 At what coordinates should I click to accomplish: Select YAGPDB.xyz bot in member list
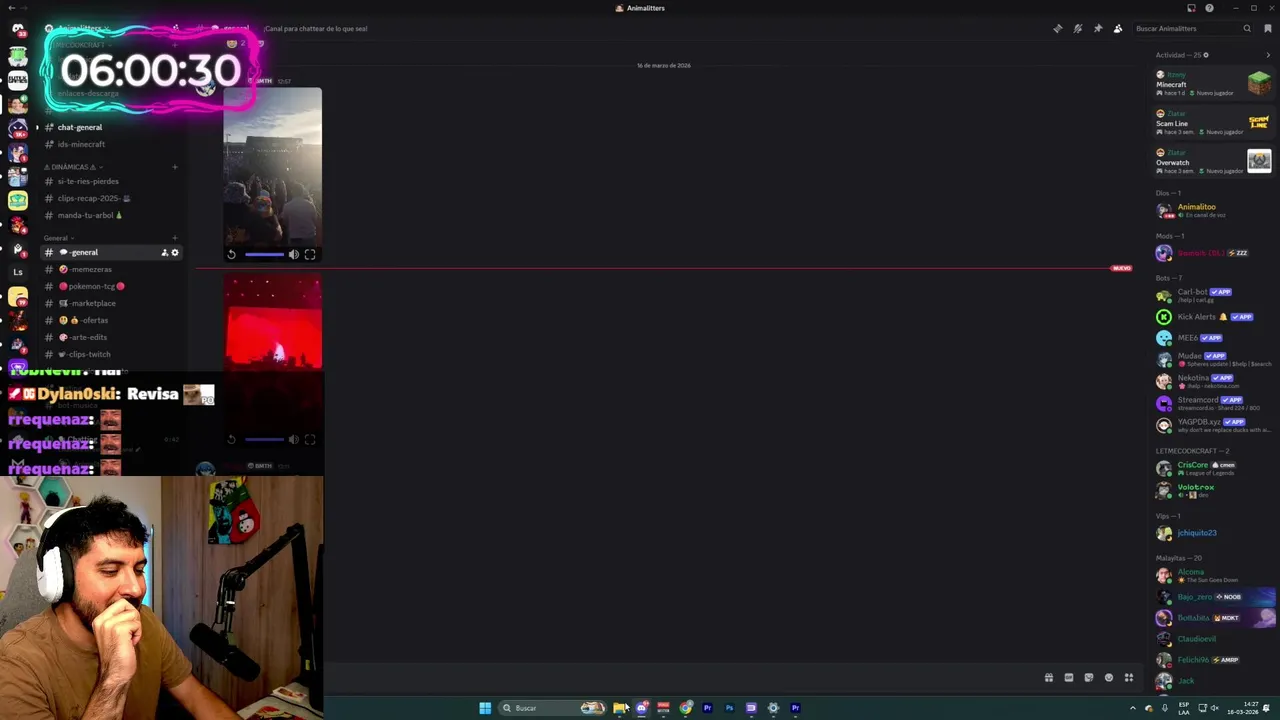(x=1213, y=425)
